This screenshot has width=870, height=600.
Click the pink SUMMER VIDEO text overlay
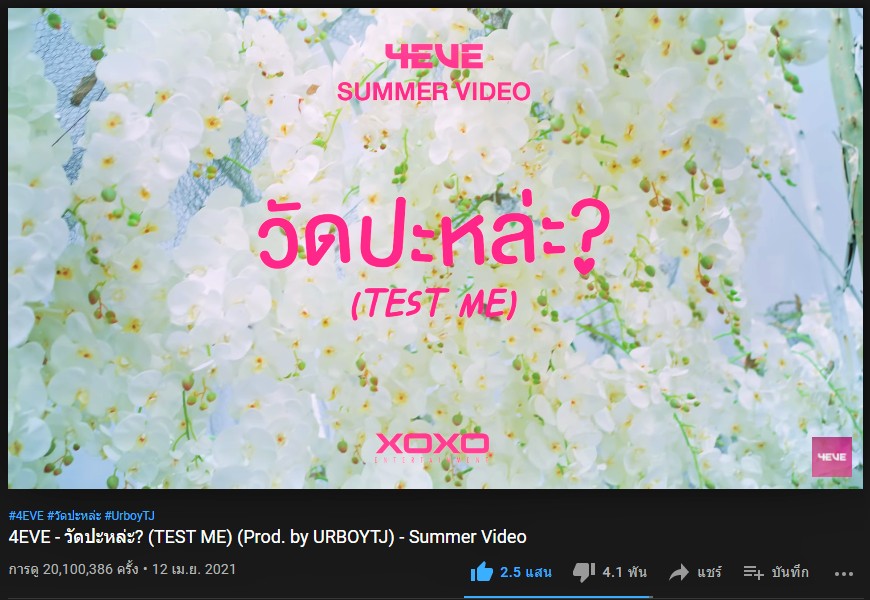tap(433, 92)
